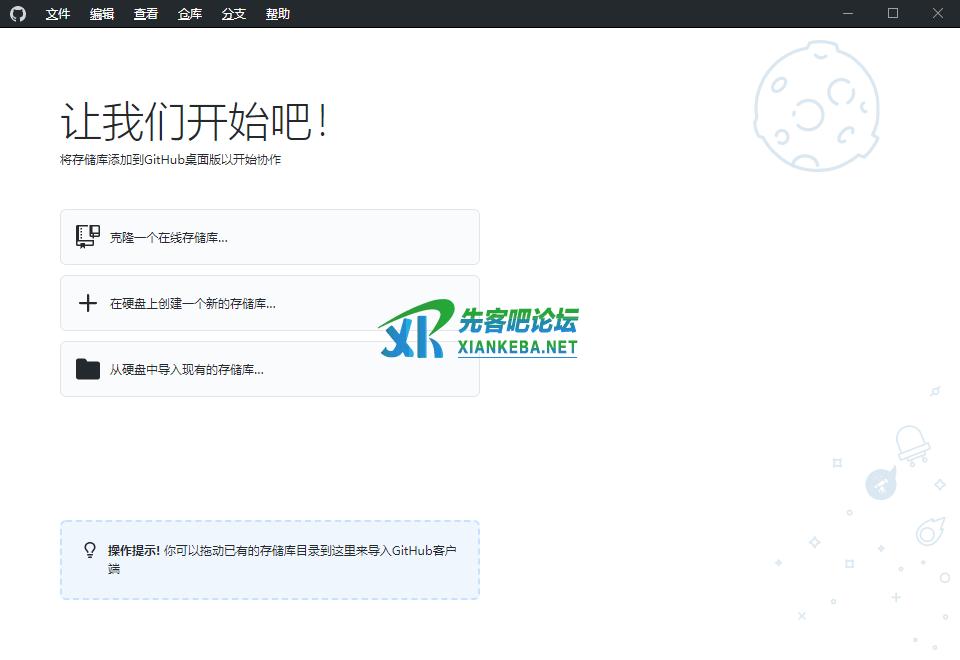960x660 pixels.
Task: Click the clone repository book icon
Action: 88,237
